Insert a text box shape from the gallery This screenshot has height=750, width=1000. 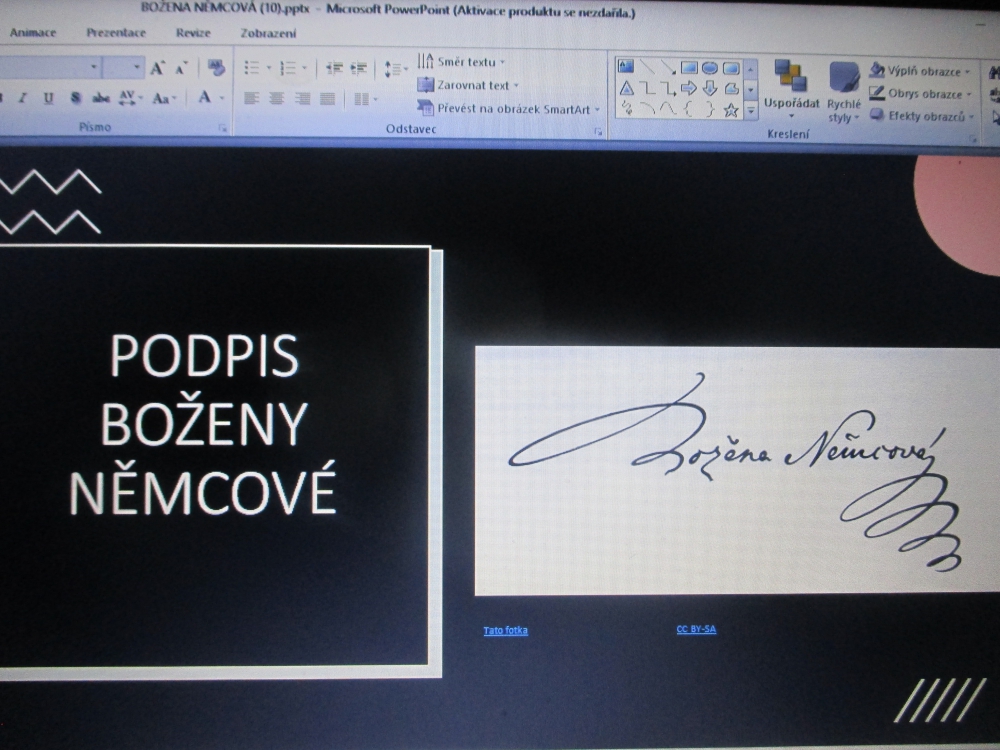(626, 66)
